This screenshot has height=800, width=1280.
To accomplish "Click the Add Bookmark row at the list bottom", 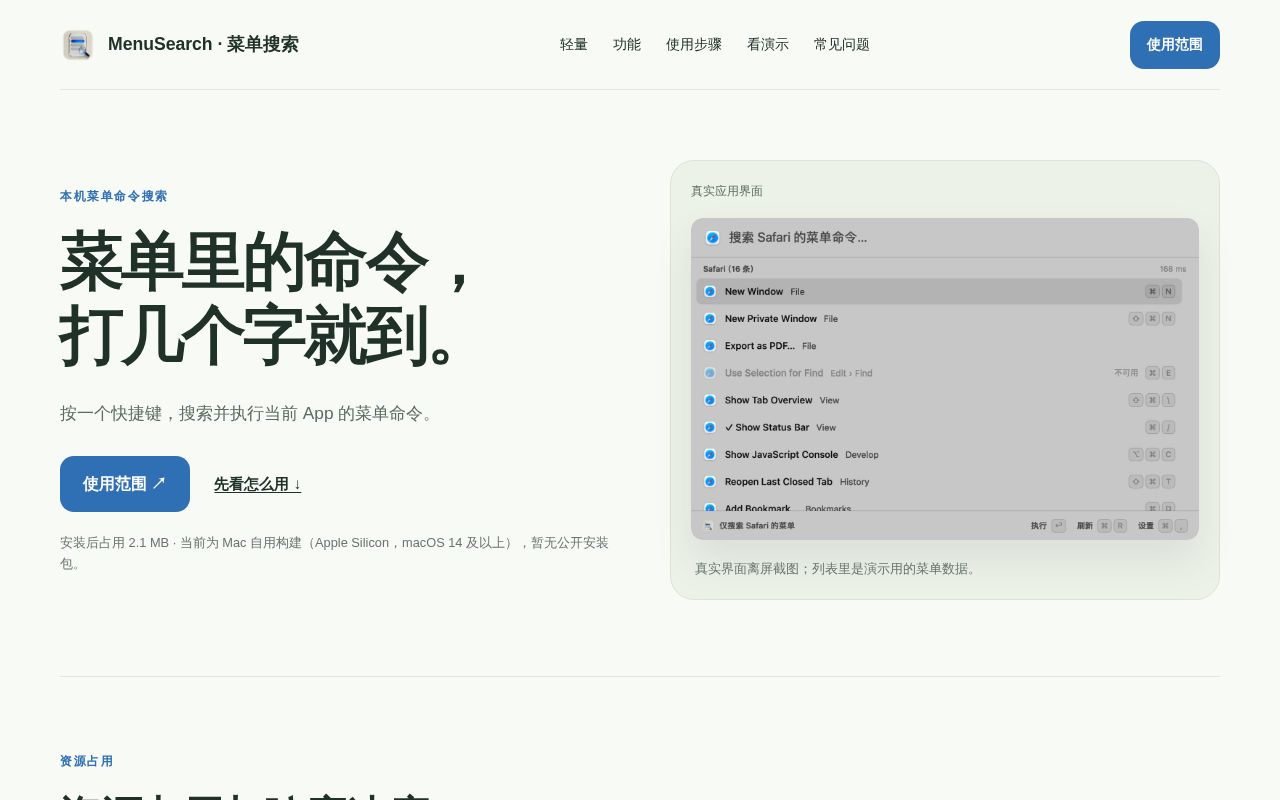I will pos(939,505).
